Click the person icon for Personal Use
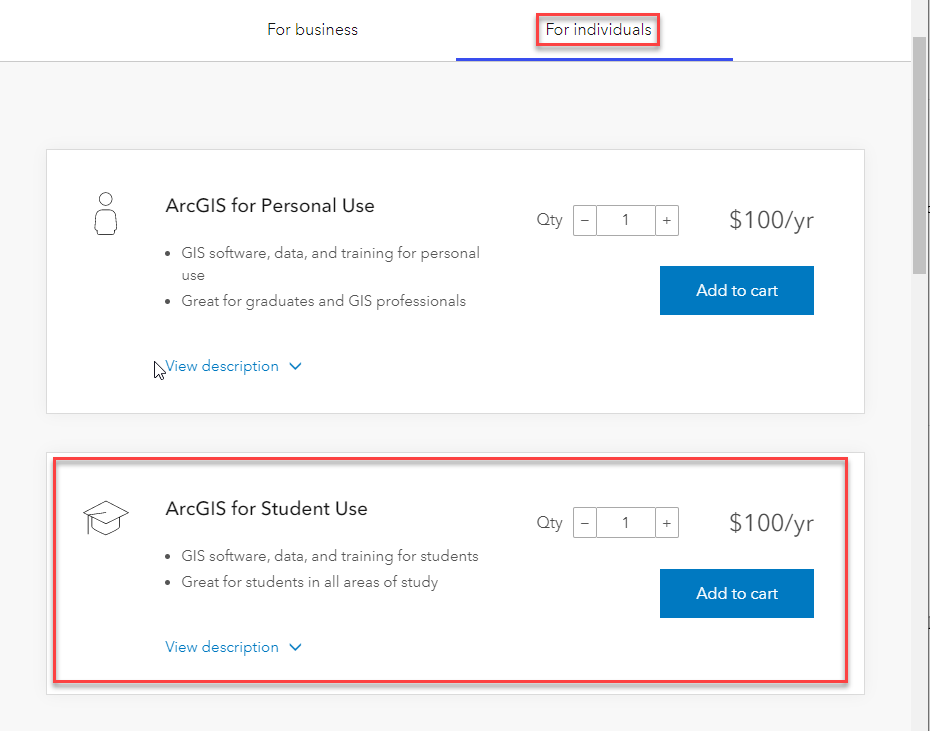Viewport: 930px width, 731px height. tap(105, 214)
